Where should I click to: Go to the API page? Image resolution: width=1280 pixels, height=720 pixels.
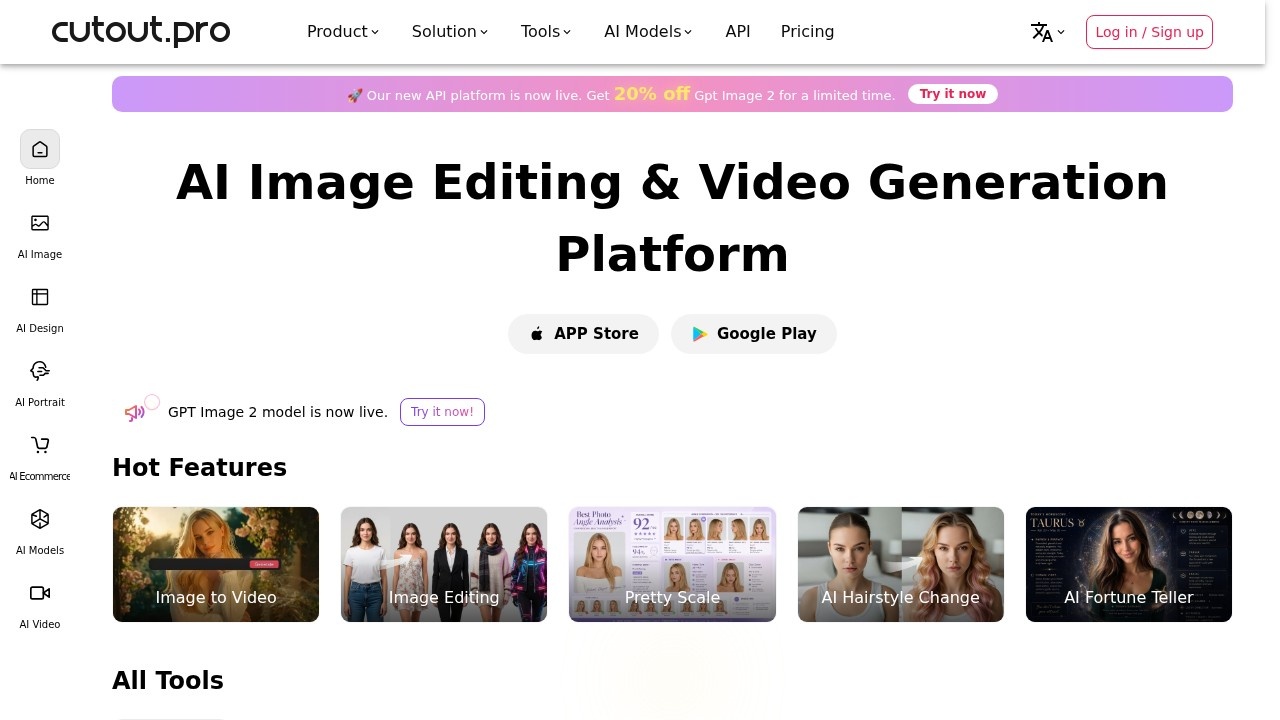click(x=738, y=32)
